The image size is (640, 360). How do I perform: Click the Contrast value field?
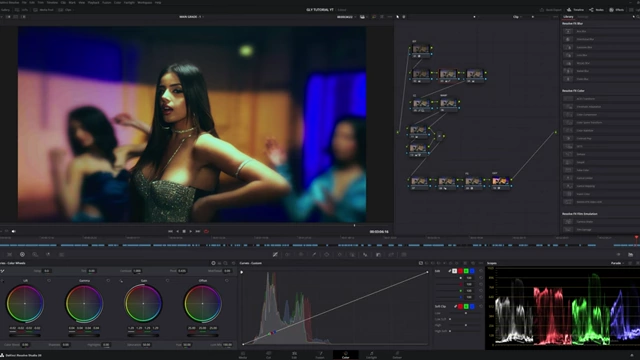[137, 271]
